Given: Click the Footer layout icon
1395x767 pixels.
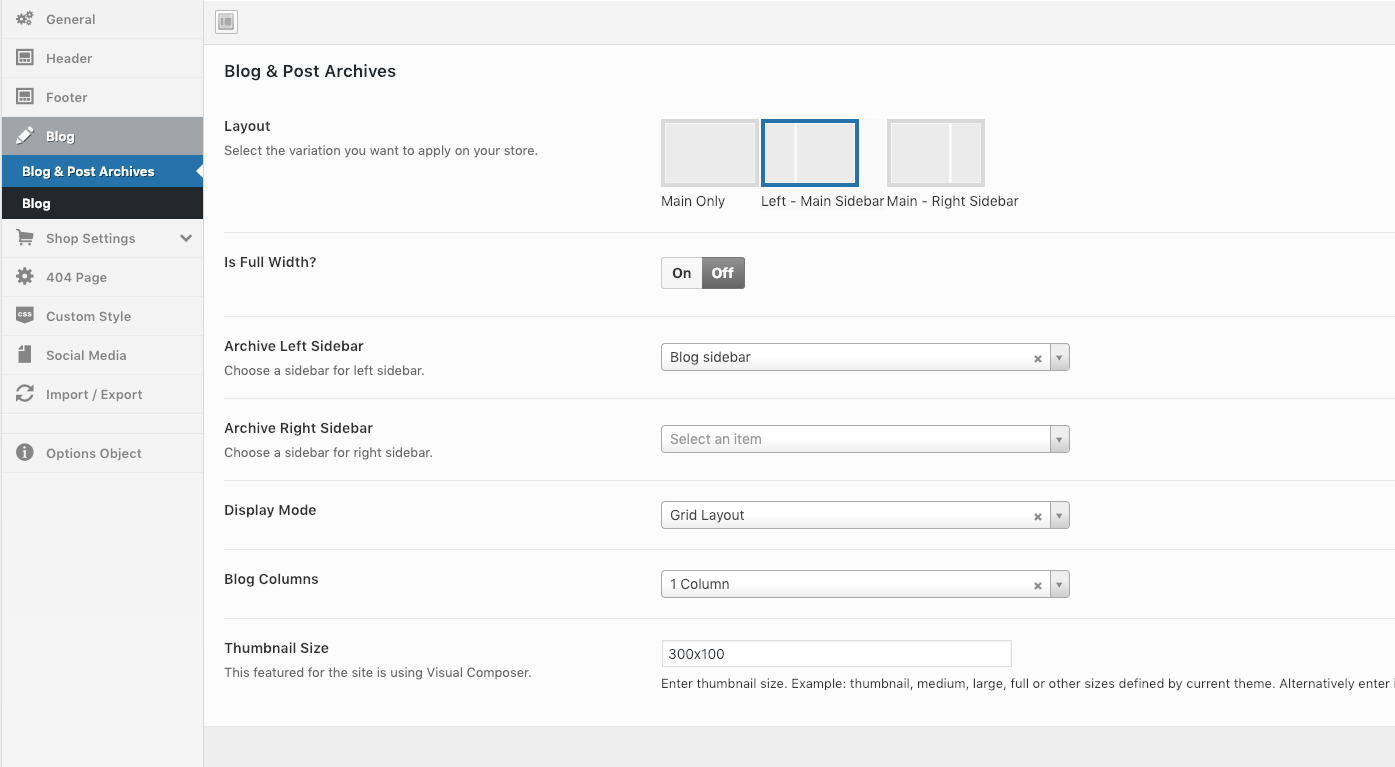Looking at the screenshot, I should pos(25,97).
